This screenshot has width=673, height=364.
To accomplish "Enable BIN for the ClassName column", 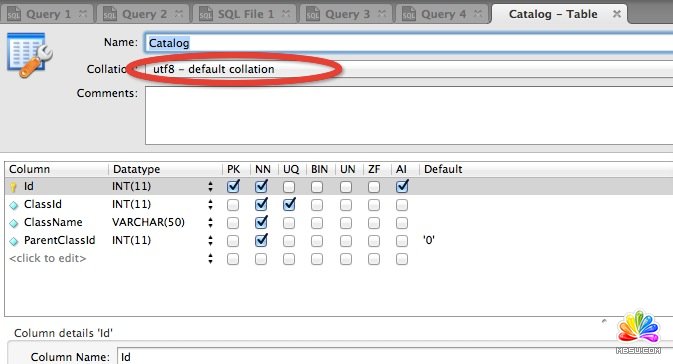I will (x=317, y=223).
